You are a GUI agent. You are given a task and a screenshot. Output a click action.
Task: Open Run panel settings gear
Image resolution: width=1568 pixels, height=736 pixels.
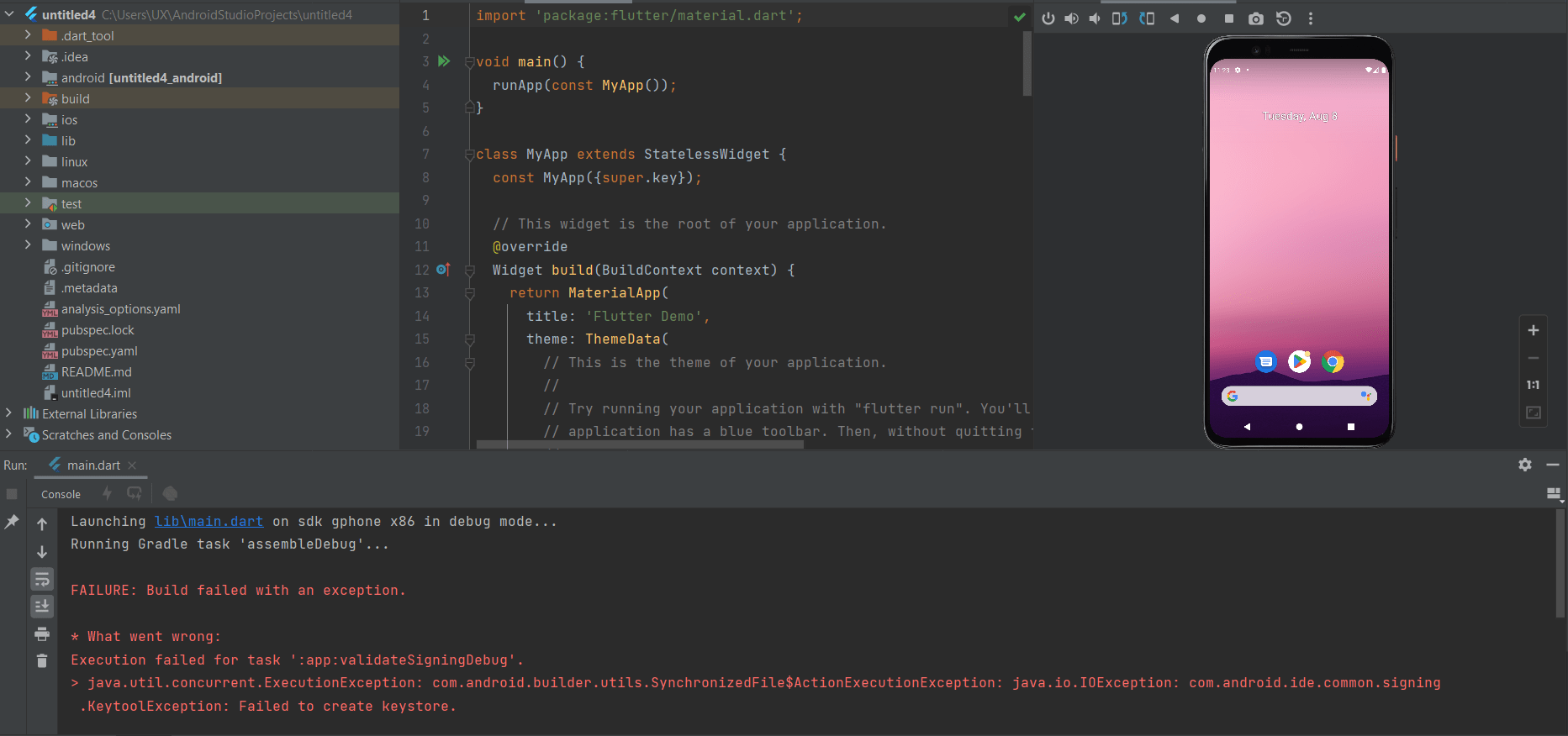click(1525, 465)
